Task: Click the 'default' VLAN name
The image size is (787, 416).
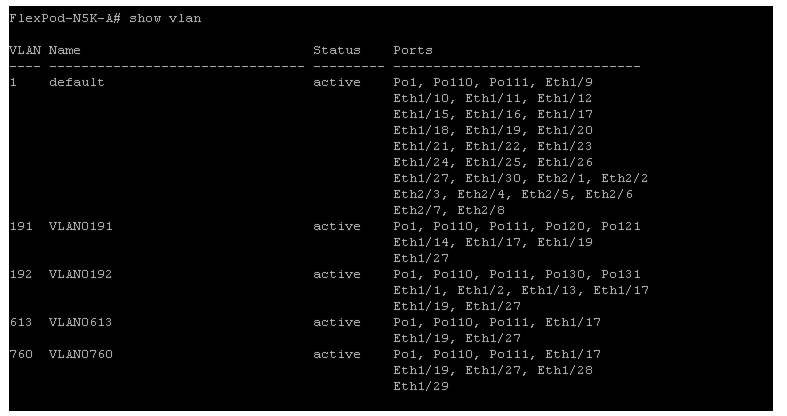Action: [77, 82]
